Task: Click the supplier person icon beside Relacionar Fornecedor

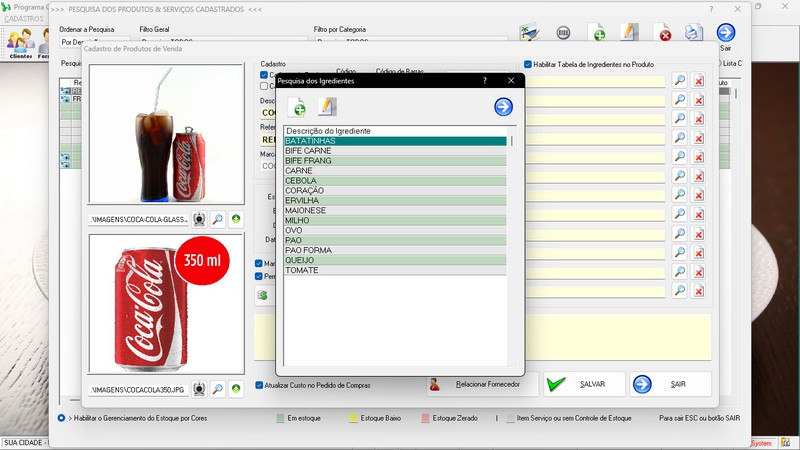Action: (x=435, y=384)
